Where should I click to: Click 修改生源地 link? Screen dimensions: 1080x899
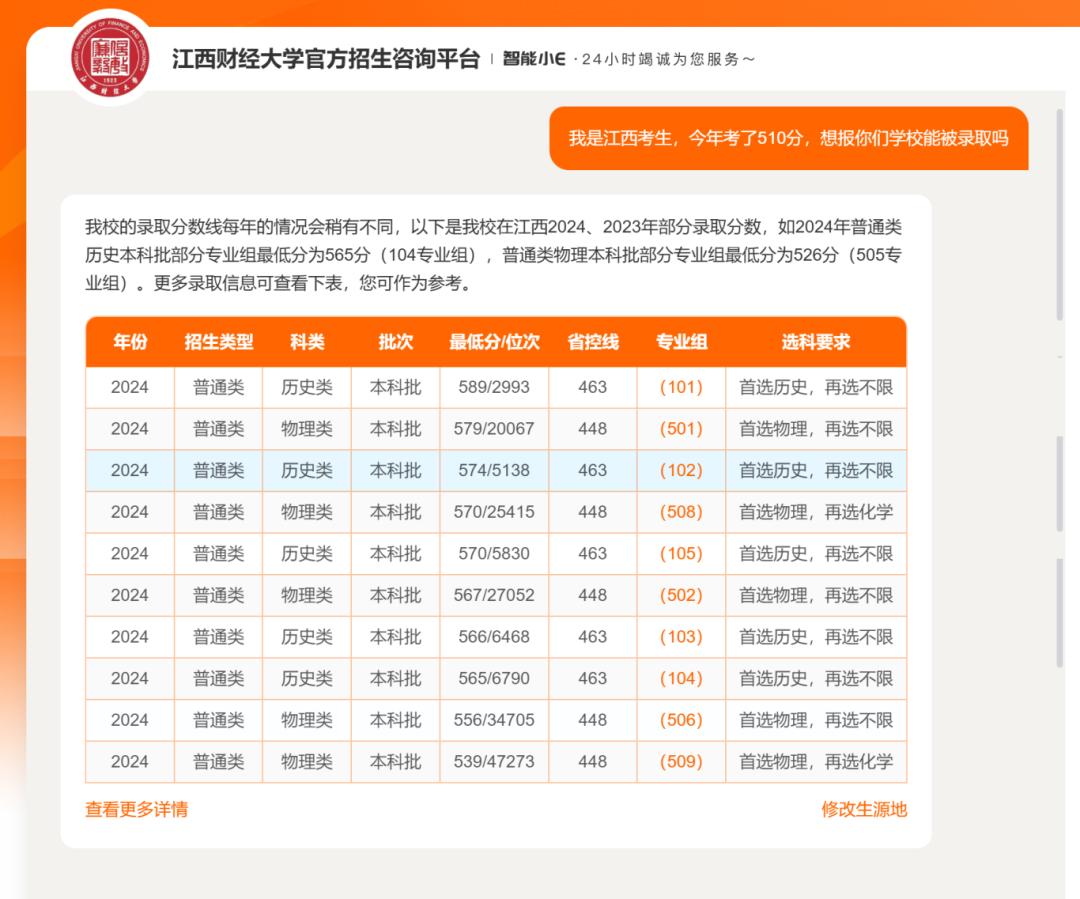(864, 809)
